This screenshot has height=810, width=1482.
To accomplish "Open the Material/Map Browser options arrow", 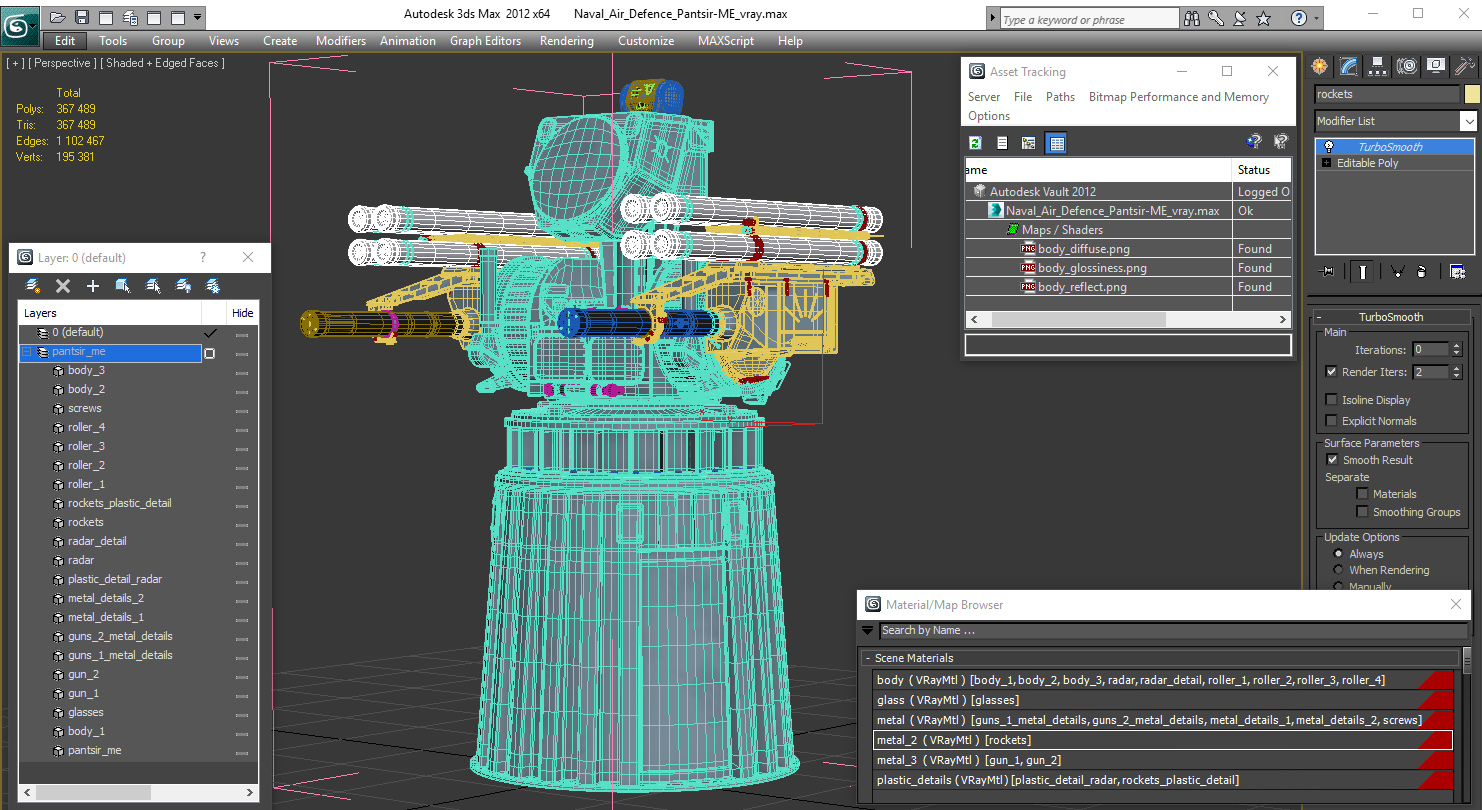I will pos(868,630).
